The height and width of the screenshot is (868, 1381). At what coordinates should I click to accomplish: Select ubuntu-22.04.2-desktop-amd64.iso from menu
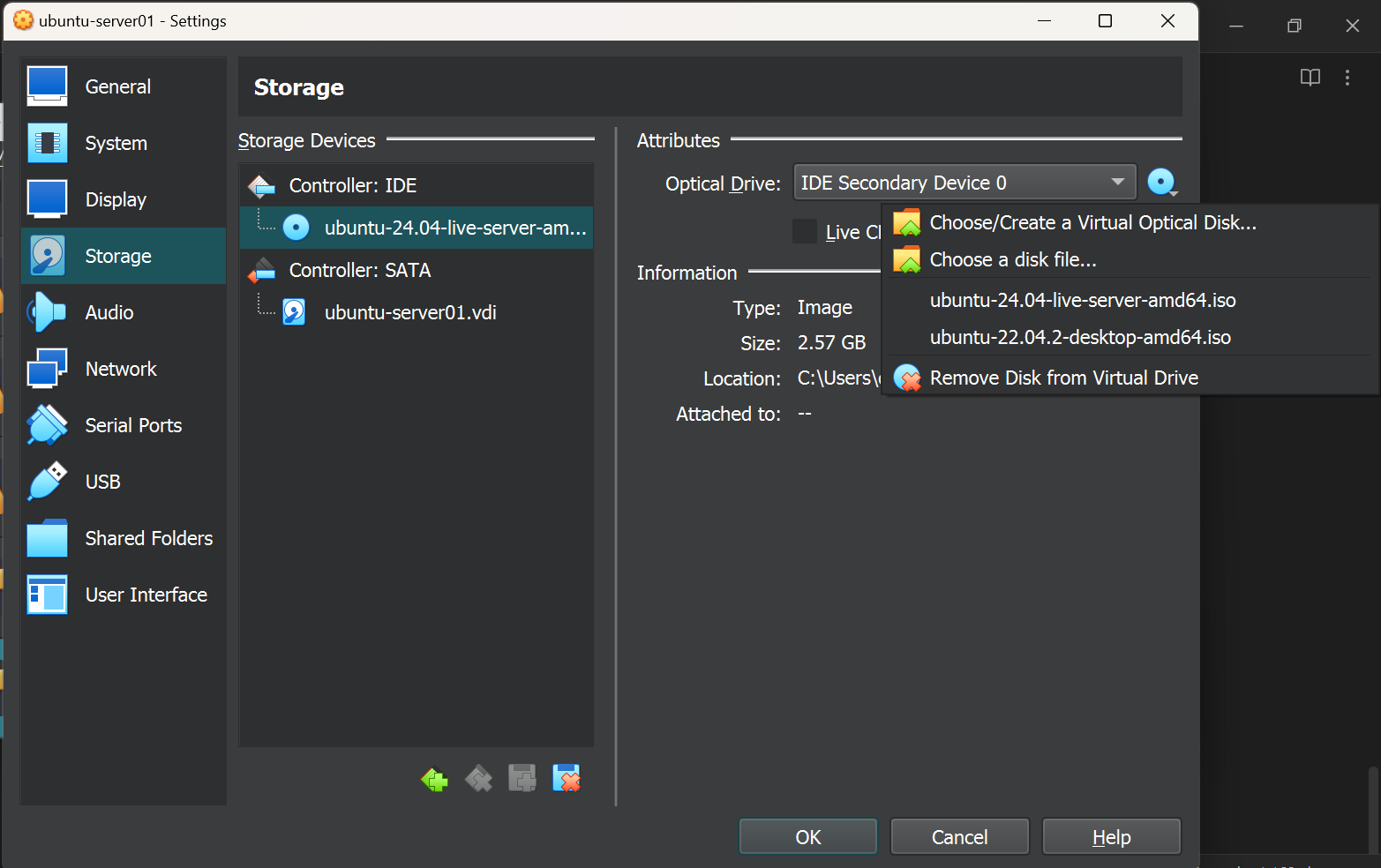coord(1080,337)
